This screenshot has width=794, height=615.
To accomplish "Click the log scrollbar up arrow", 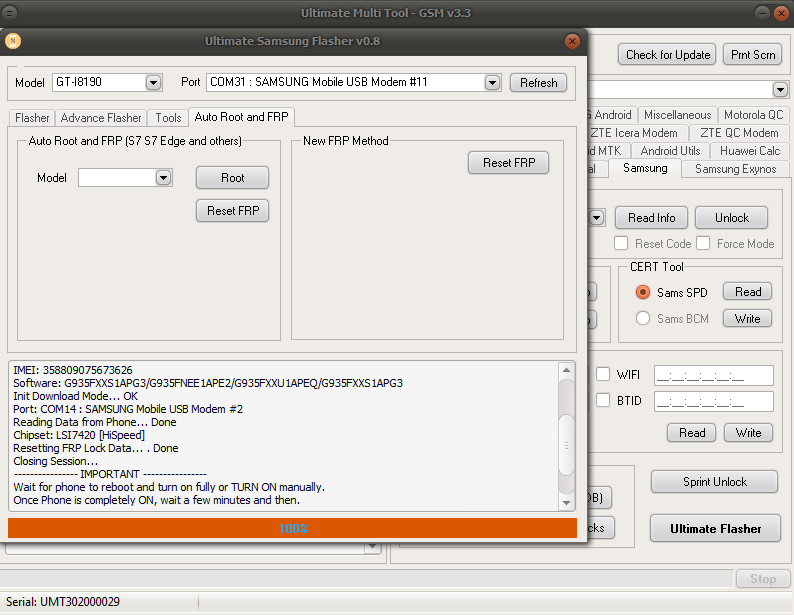I will pos(566,371).
